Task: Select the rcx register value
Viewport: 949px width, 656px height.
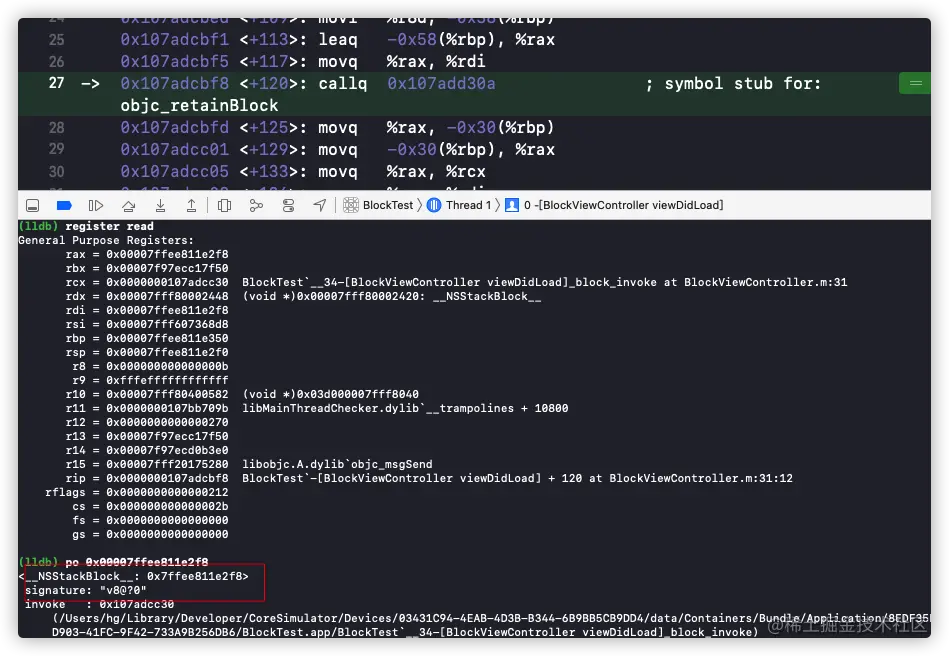Action: pos(167,283)
